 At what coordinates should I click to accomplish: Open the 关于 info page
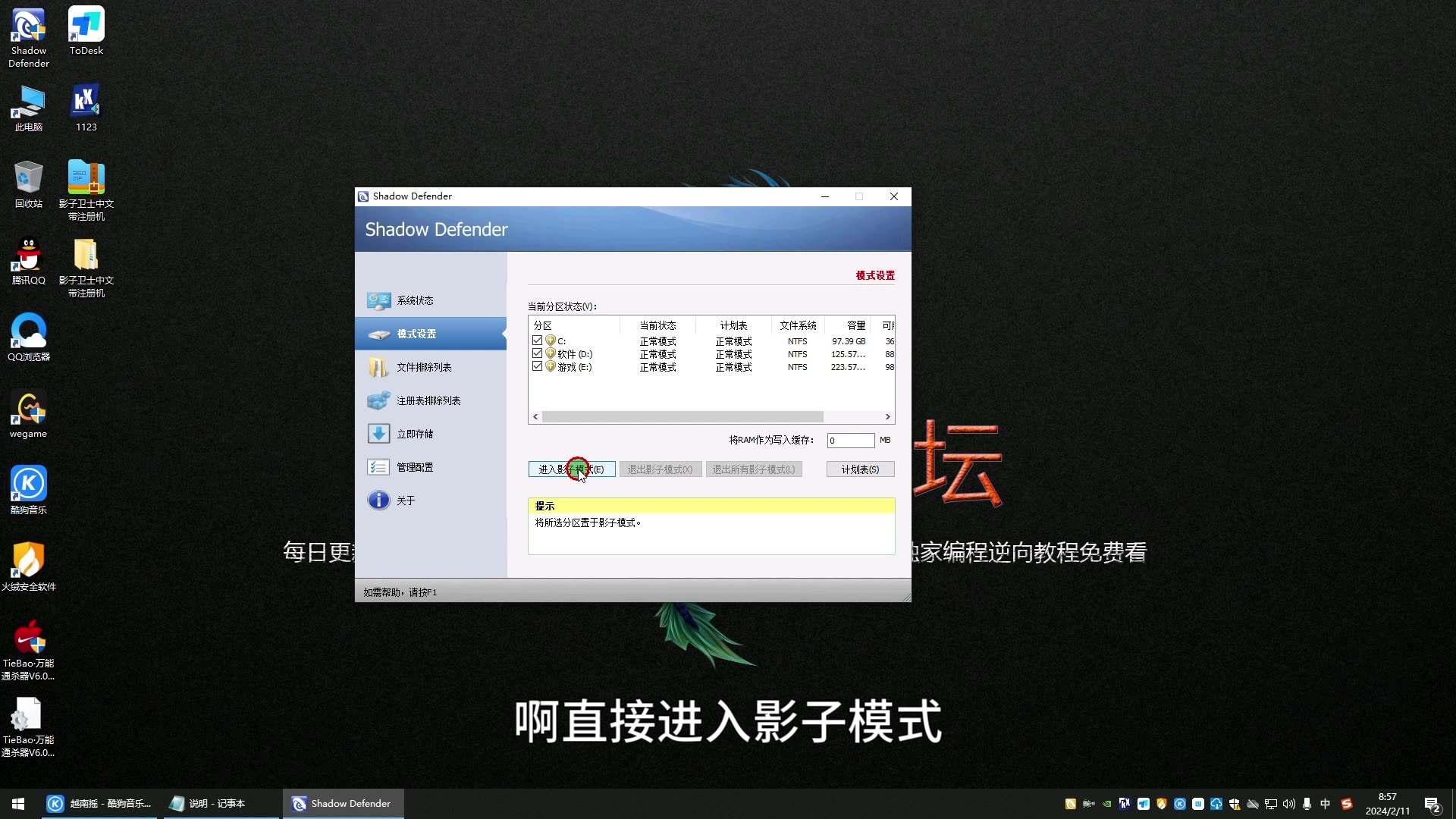[431, 500]
